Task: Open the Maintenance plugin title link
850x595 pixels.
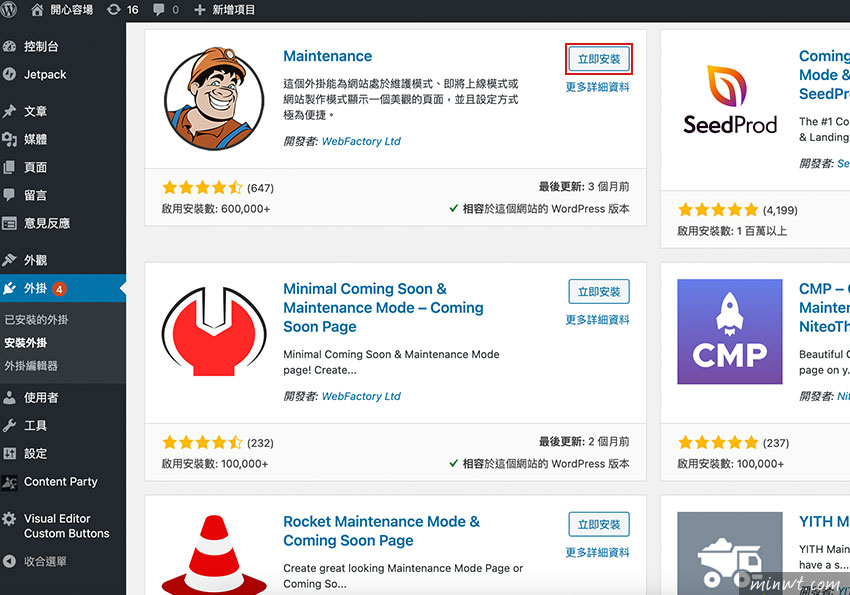Action: pyautogui.click(x=327, y=56)
